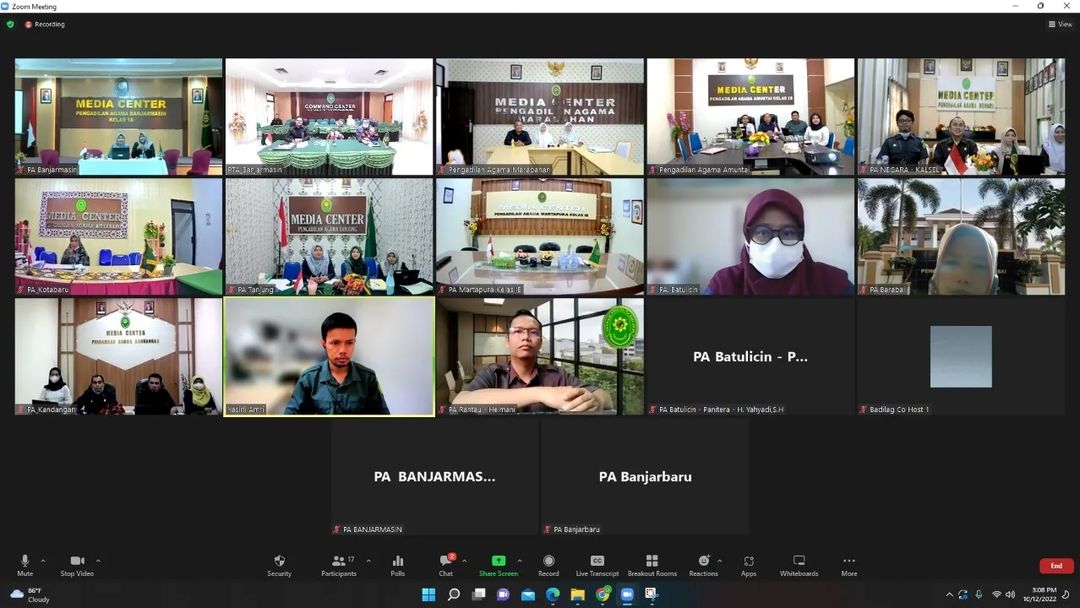The width and height of the screenshot is (1080, 608).
Task: Open the Apps toolbar item
Action: pyautogui.click(x=748, y=564)
